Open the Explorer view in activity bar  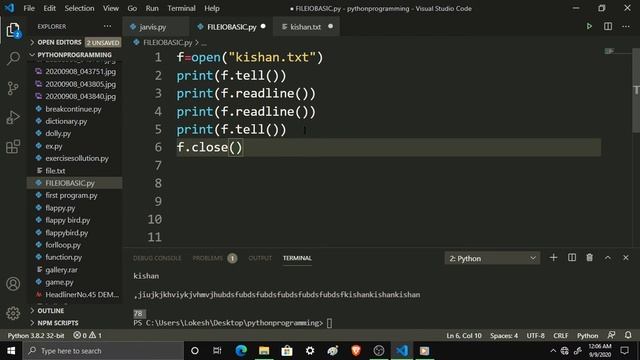tap(13, 30)
